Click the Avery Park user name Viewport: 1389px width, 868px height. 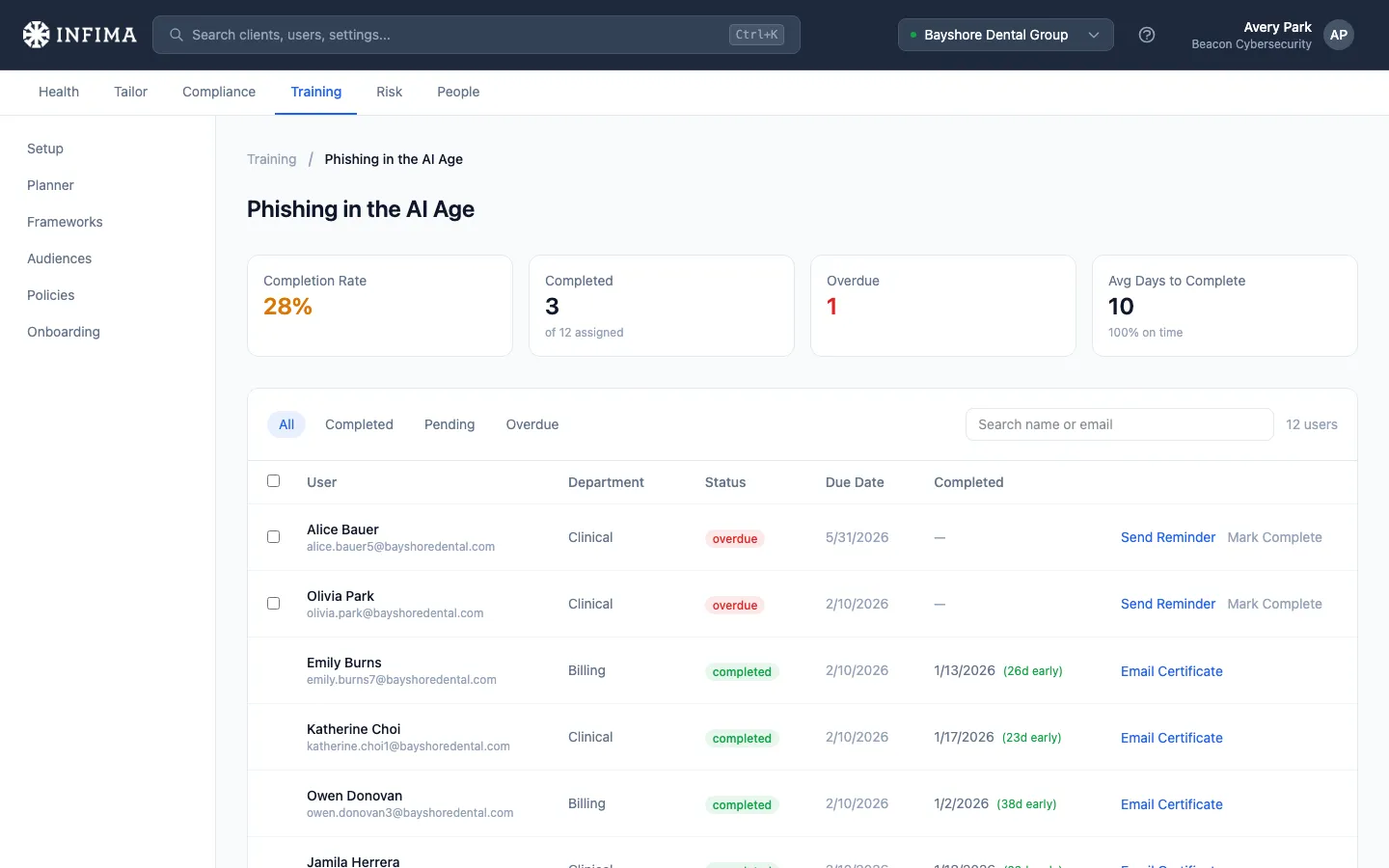coord(1278,27)
